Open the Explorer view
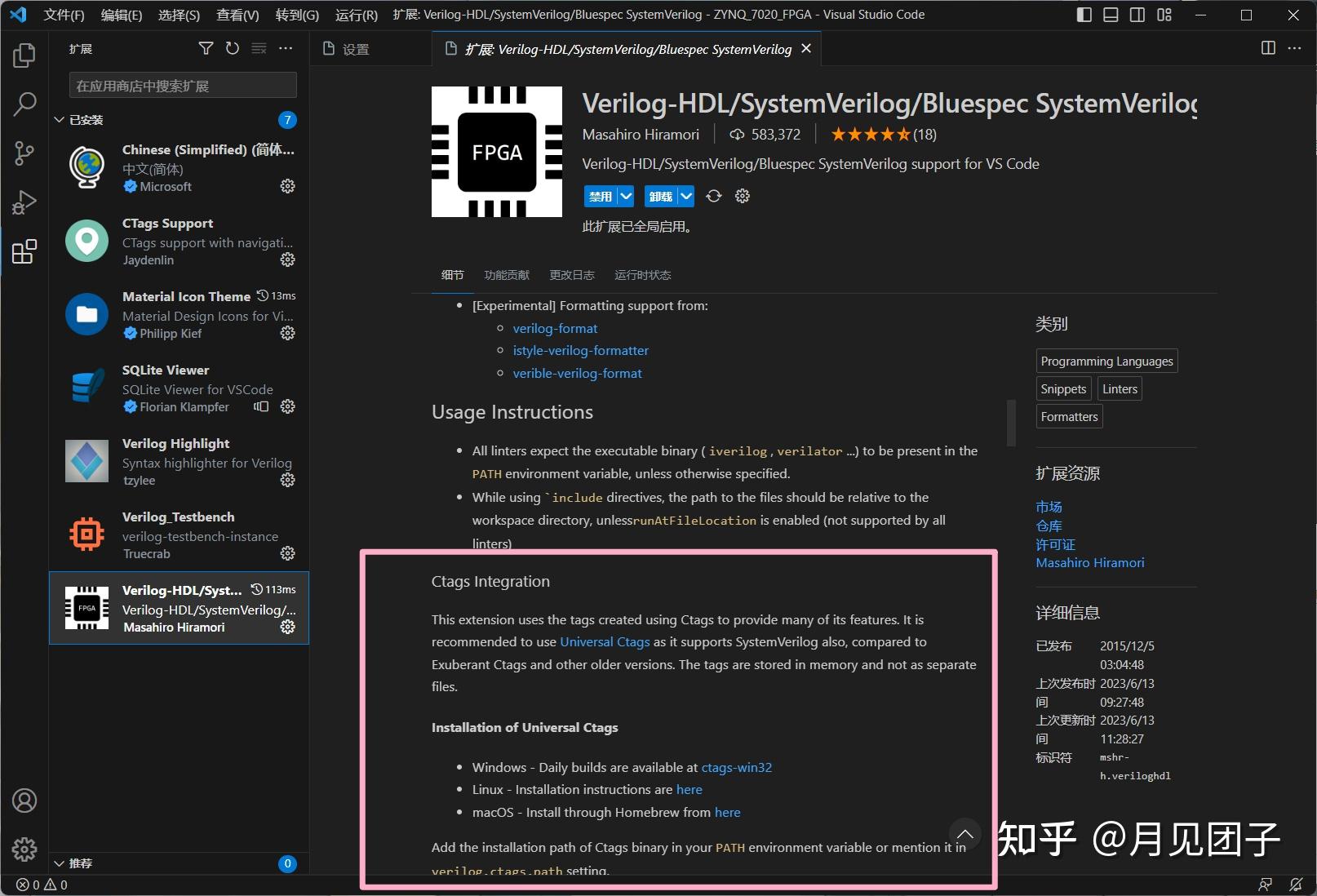1317x896 pixels. tap(24, 55)
